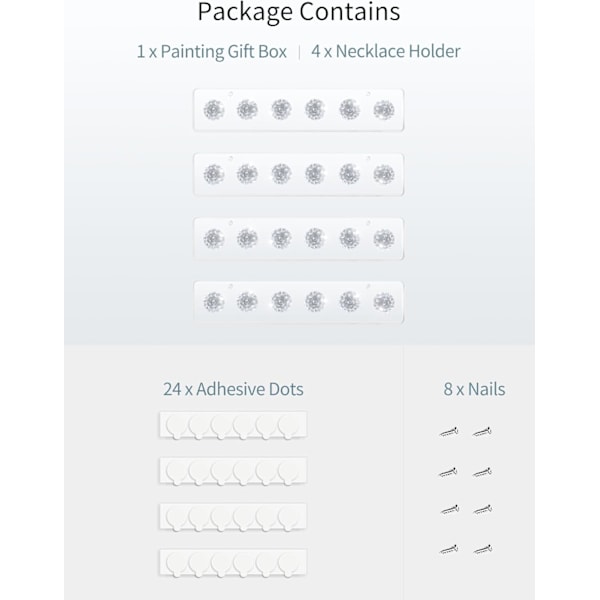The image size is (600, 600).
Task: Click the bottom-left nail icon
Action: (449, 550)
